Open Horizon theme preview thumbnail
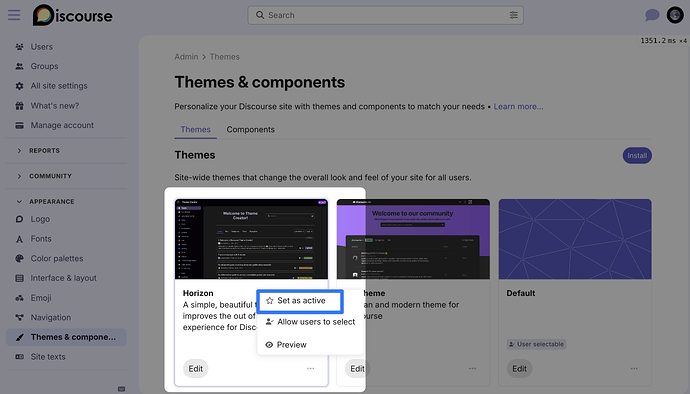Image resolution: width=690 pixels, height=394 pixels. [x=251, y=239]
